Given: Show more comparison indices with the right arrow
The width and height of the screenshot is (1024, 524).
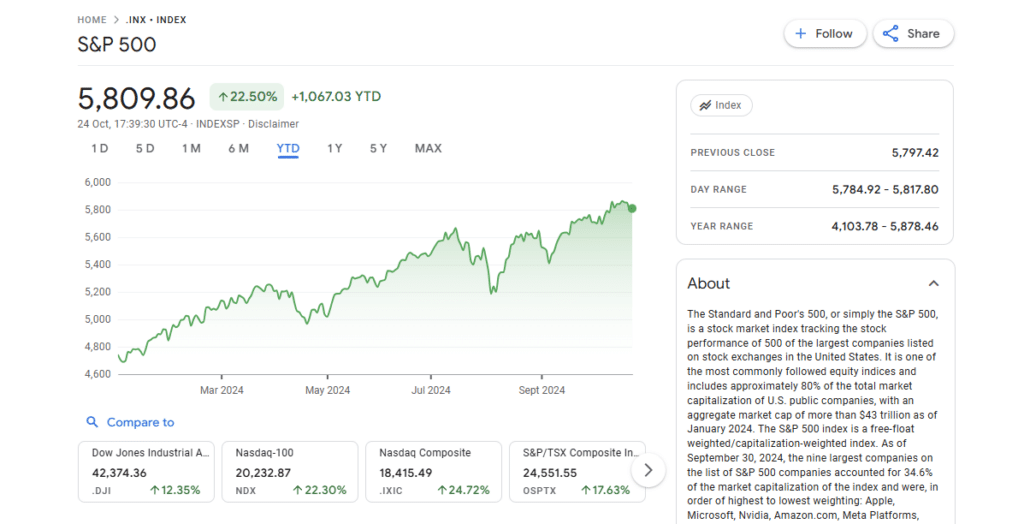Looking at the screenshot, I should click(648, 470).
